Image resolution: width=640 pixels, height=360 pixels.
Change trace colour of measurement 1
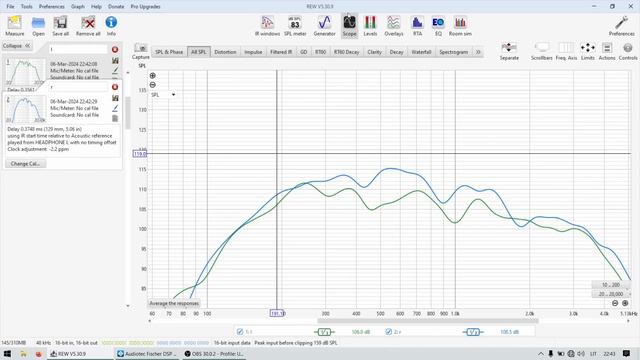(x=115, y=71)
